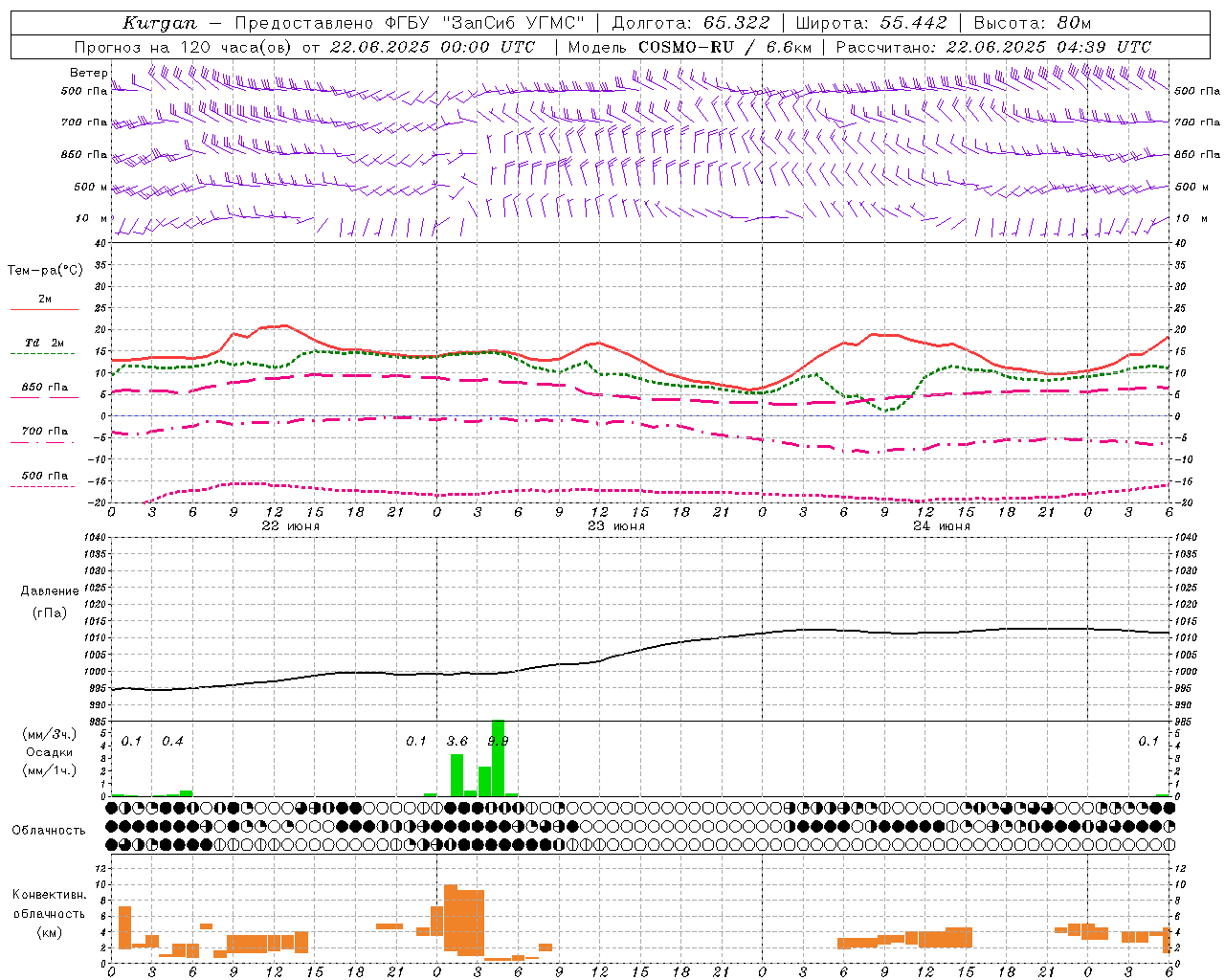Select the Давление pressure panel label
Image resolution: width=1225 pixels, height=980 pixels.
point(50,591)
